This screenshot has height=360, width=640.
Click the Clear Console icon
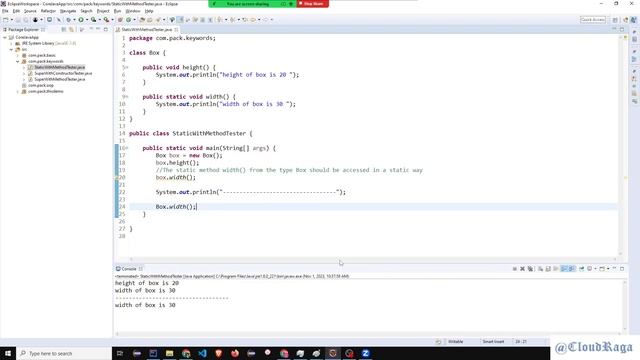click(540, 269)
